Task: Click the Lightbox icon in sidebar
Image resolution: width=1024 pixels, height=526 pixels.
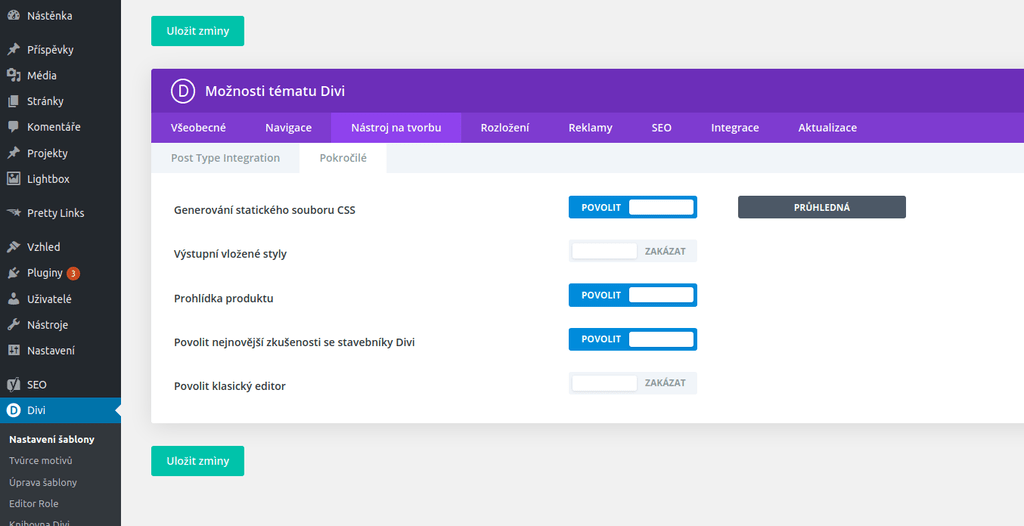Action: [x=13, y=178]
